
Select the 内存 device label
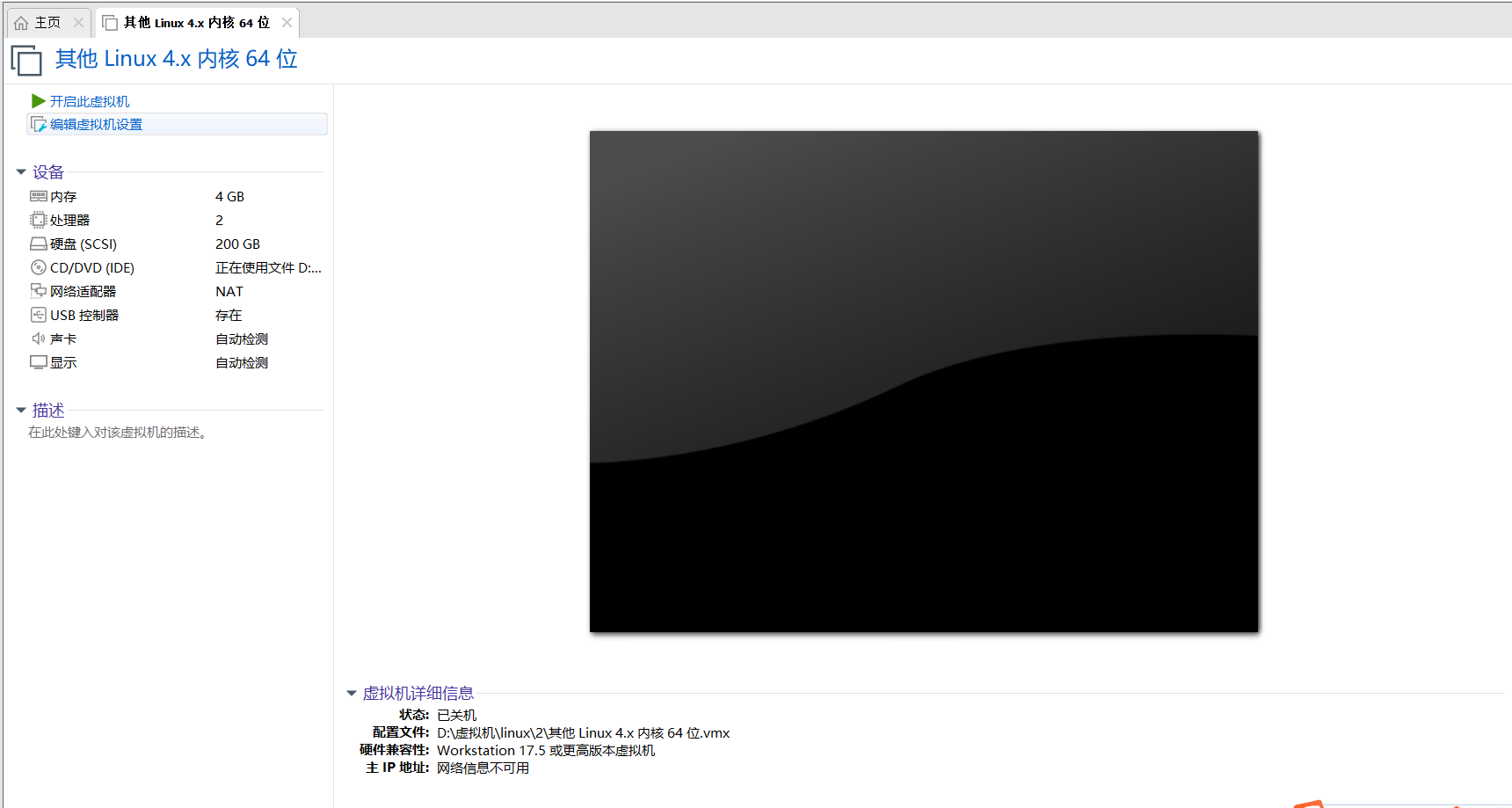click(x=63, y=197)
